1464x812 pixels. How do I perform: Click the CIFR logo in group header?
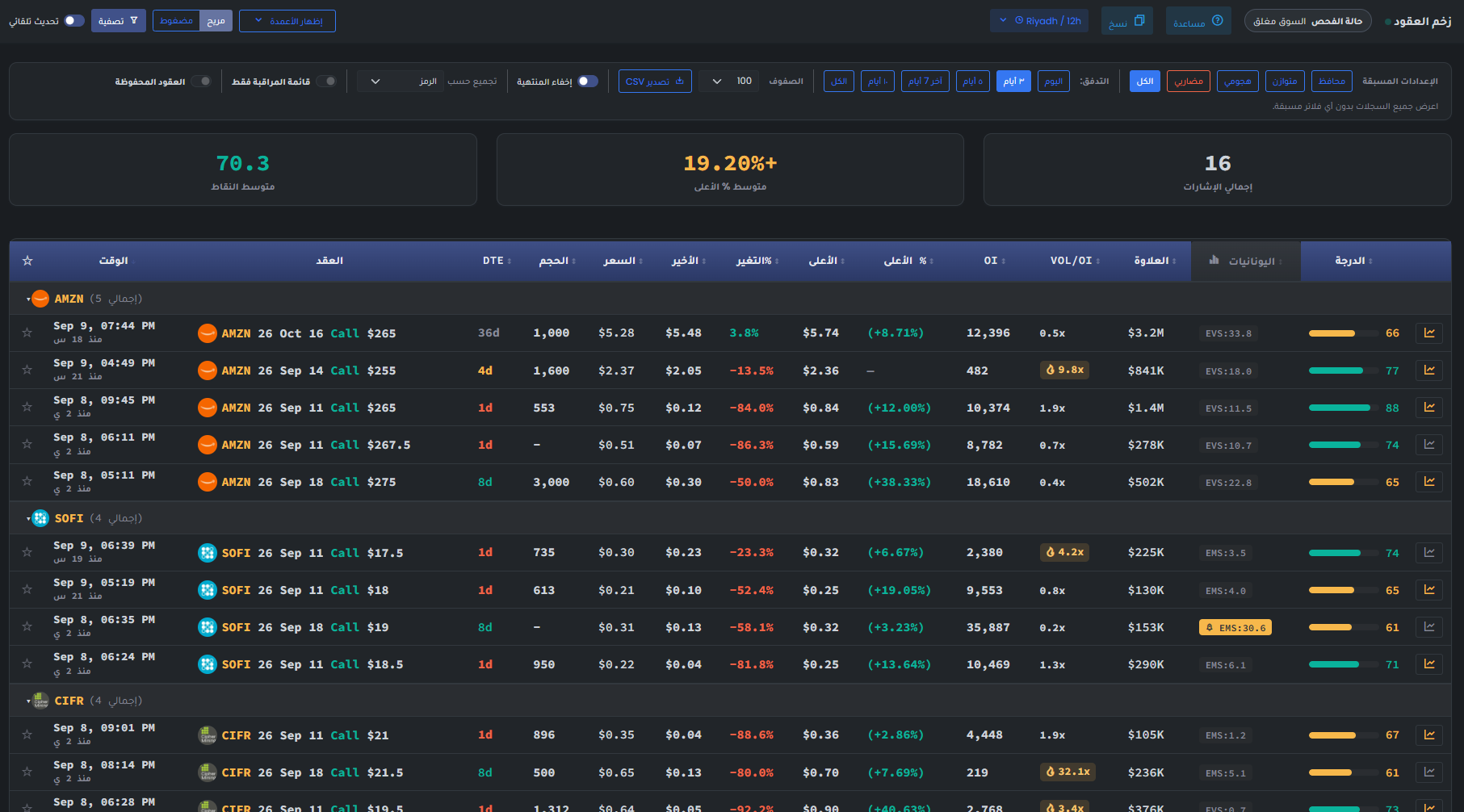(x=40, y=701)
